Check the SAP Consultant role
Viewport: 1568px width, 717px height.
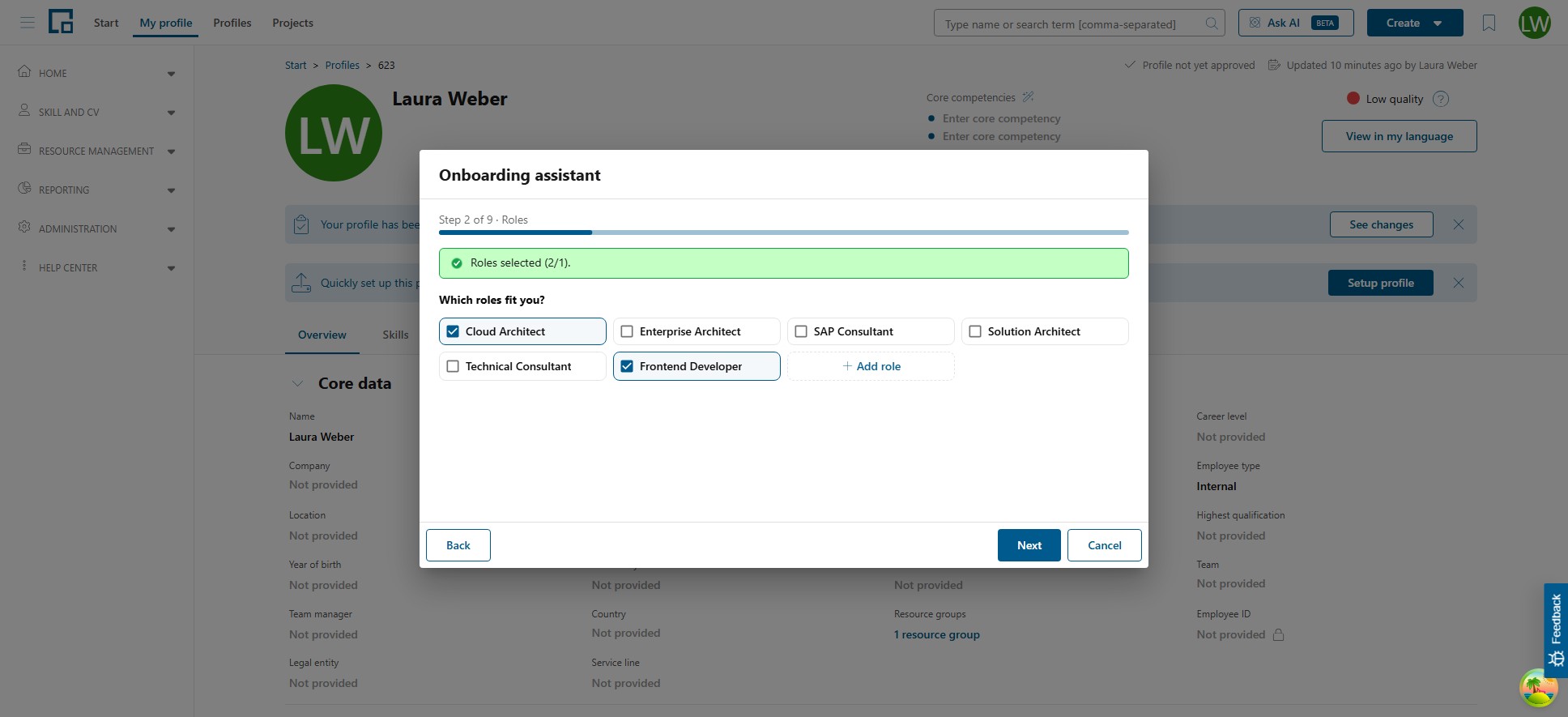click(801, 331)
